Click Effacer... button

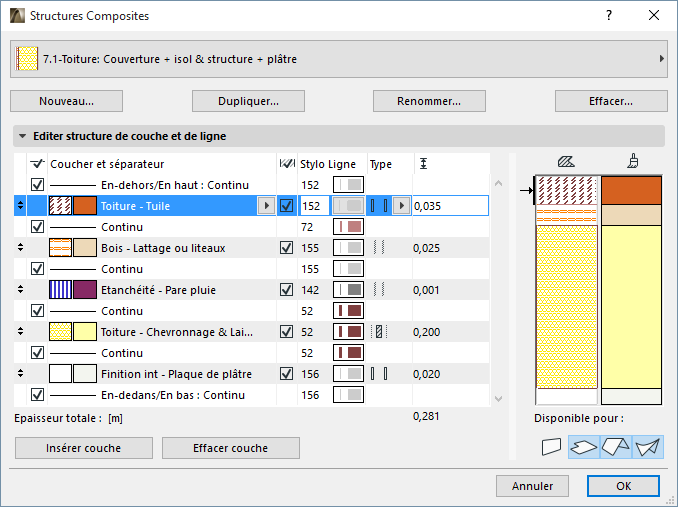tap(611, 101)
